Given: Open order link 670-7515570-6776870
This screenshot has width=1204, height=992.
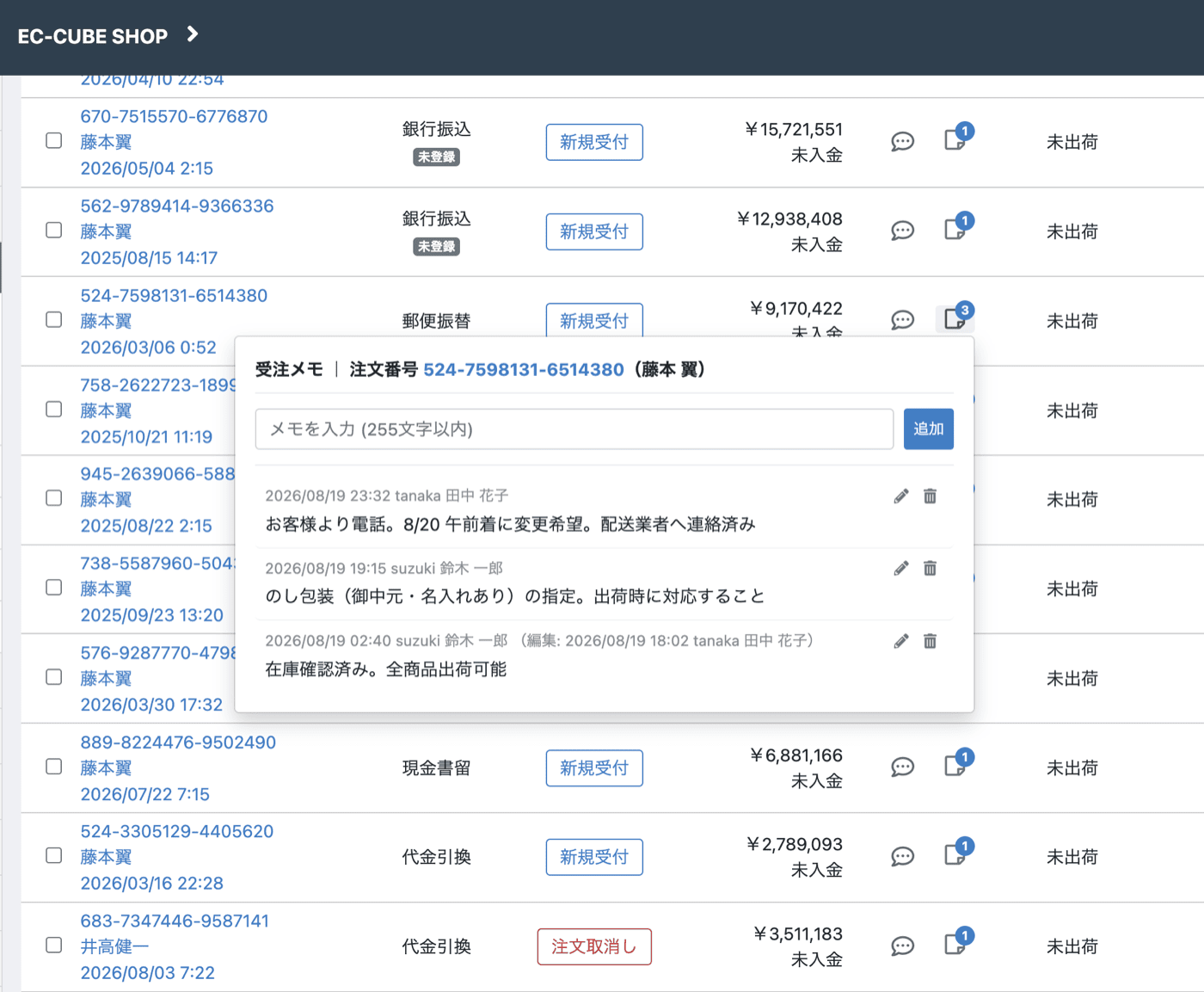Looking at the screenshot, I should (174, 116).
